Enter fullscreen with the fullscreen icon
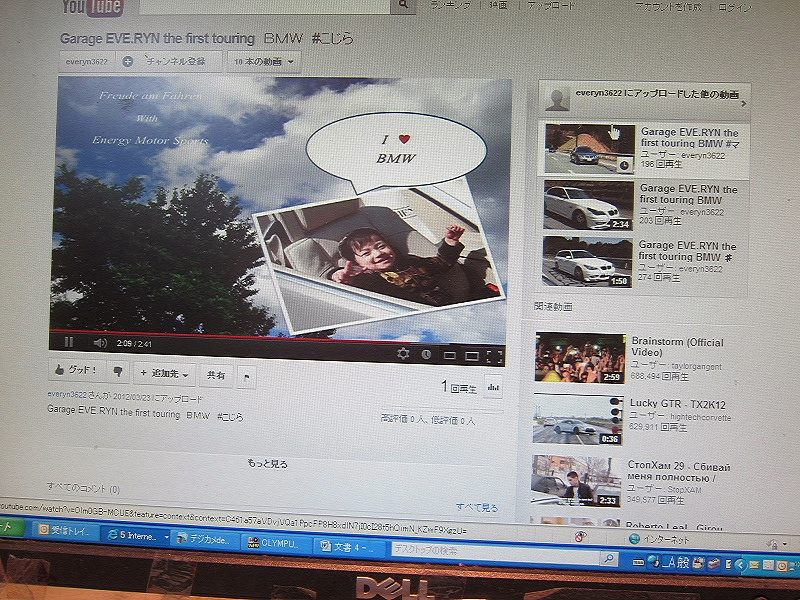Viewport: 800px width, 600px height. click(494, 357)
